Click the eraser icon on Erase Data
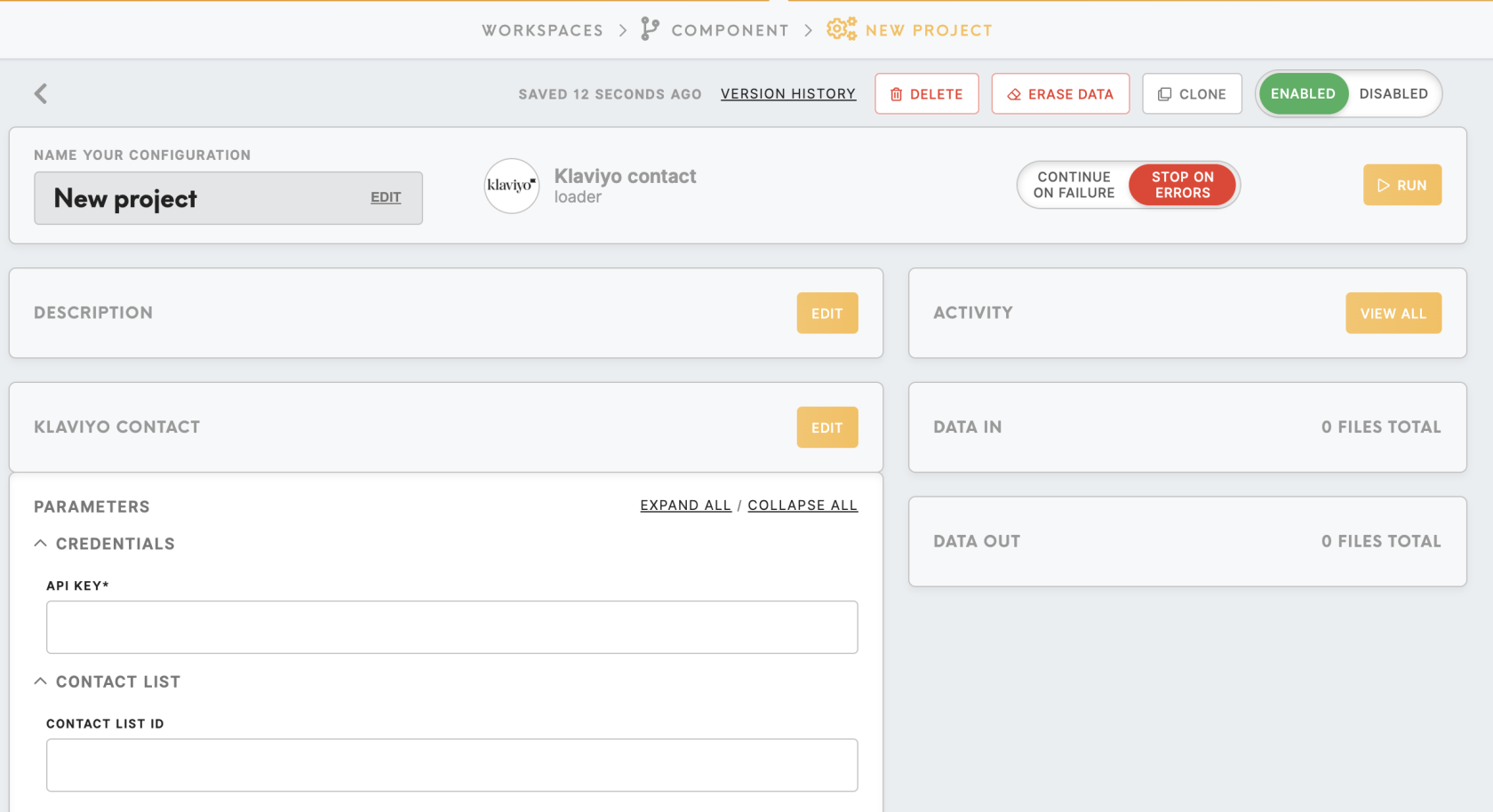The width and height of the screenshot is (1493, 812). click(1014, 94)
